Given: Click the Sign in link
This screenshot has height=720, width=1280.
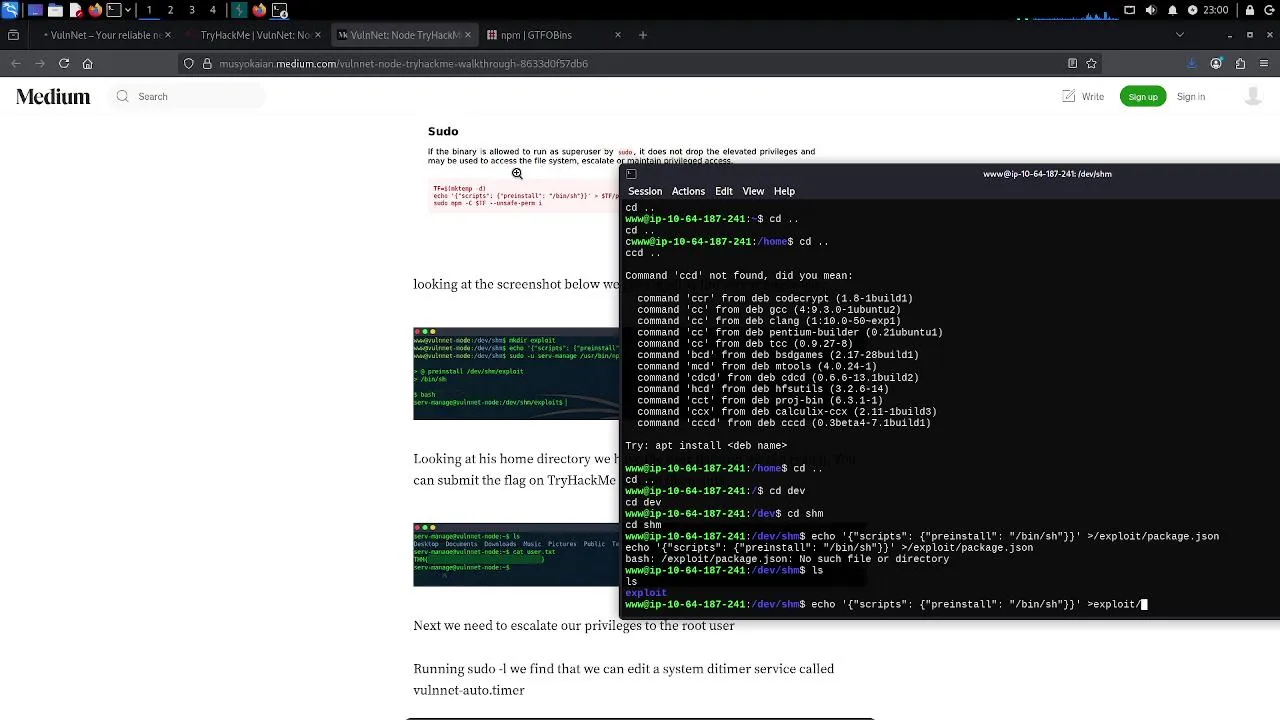Looking at the screenshot, I should coord(1191,96).
